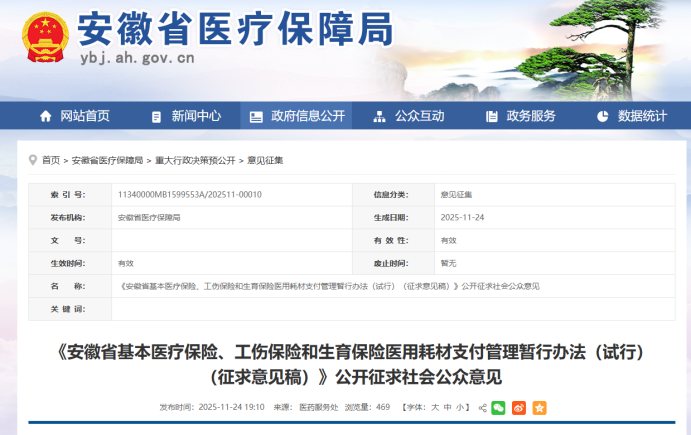Click the 文号 label

68,241
